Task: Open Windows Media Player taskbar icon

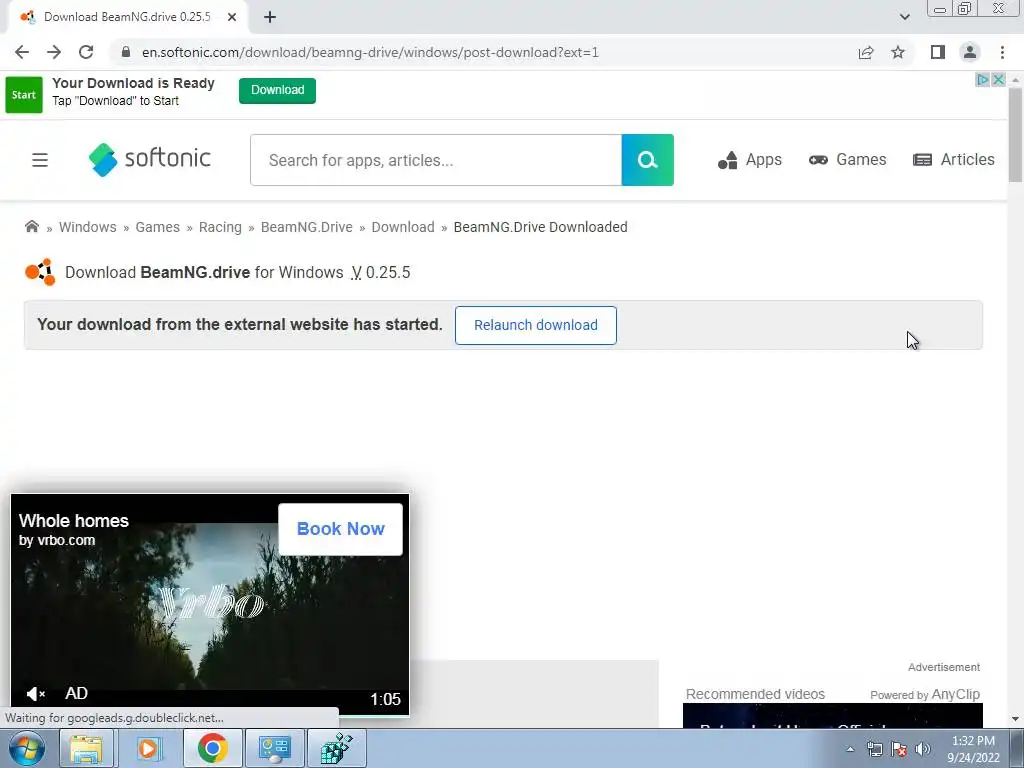Action: (148, 748)
